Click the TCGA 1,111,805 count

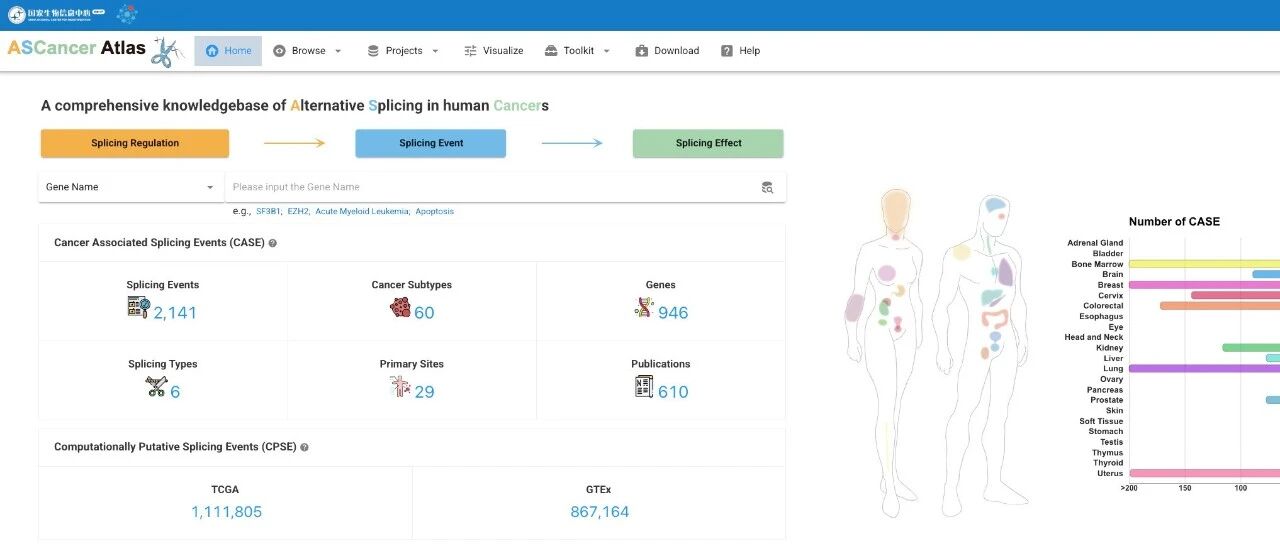226,512
